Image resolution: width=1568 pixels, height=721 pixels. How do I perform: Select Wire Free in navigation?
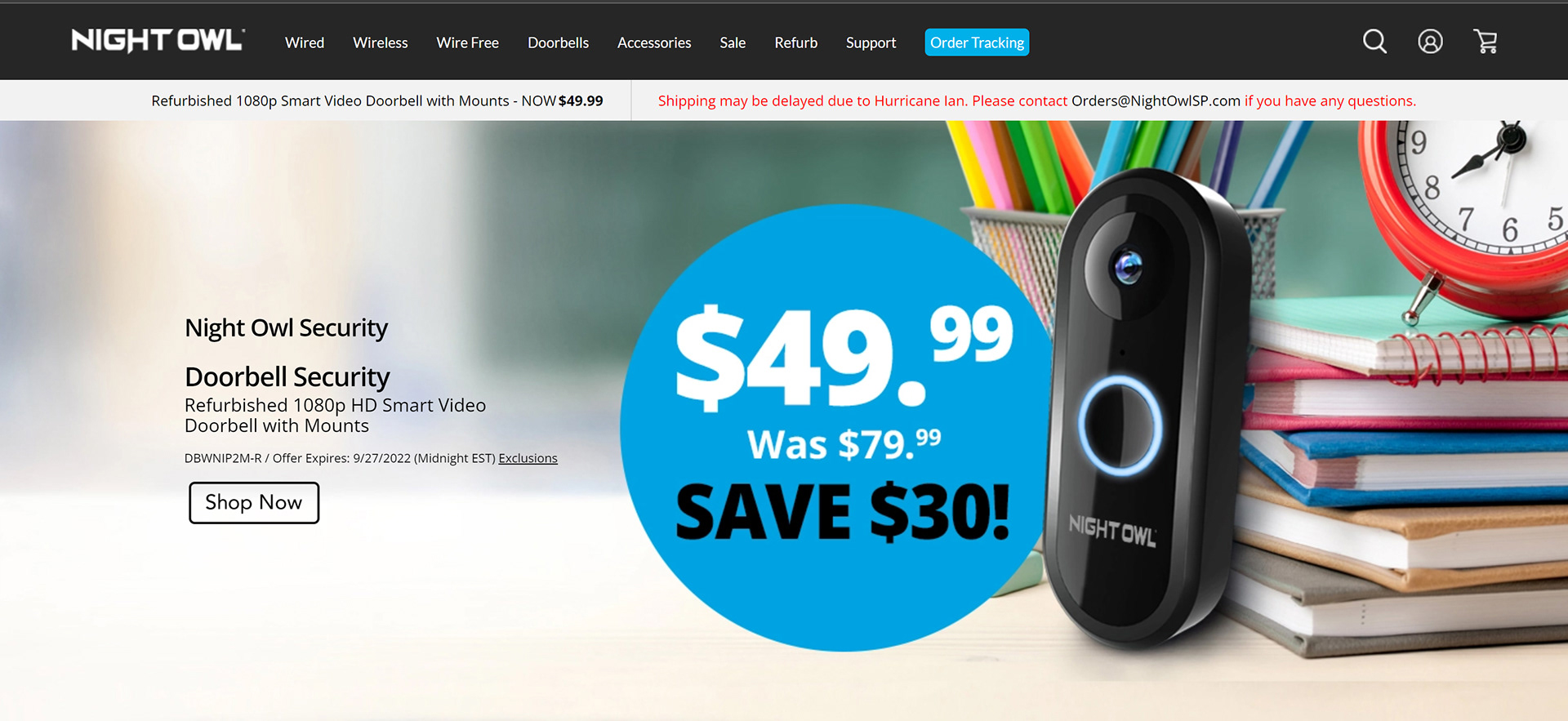click(467, 42)
